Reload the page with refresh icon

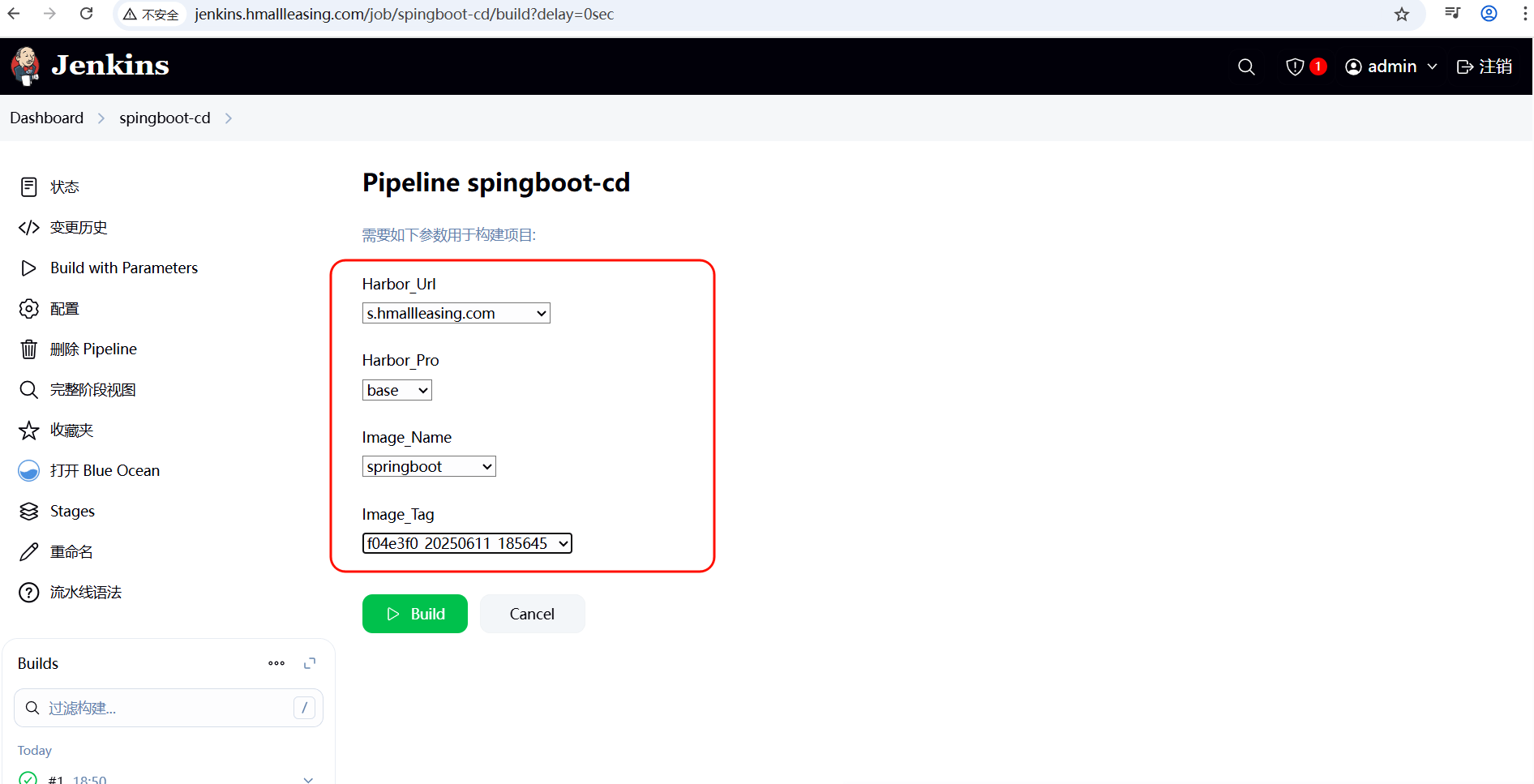click(86, 14)
